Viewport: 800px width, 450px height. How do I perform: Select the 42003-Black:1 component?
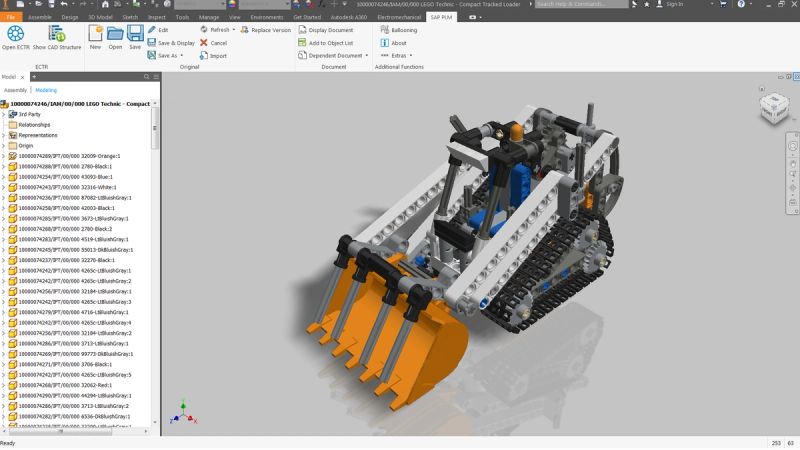pos(66,208)
